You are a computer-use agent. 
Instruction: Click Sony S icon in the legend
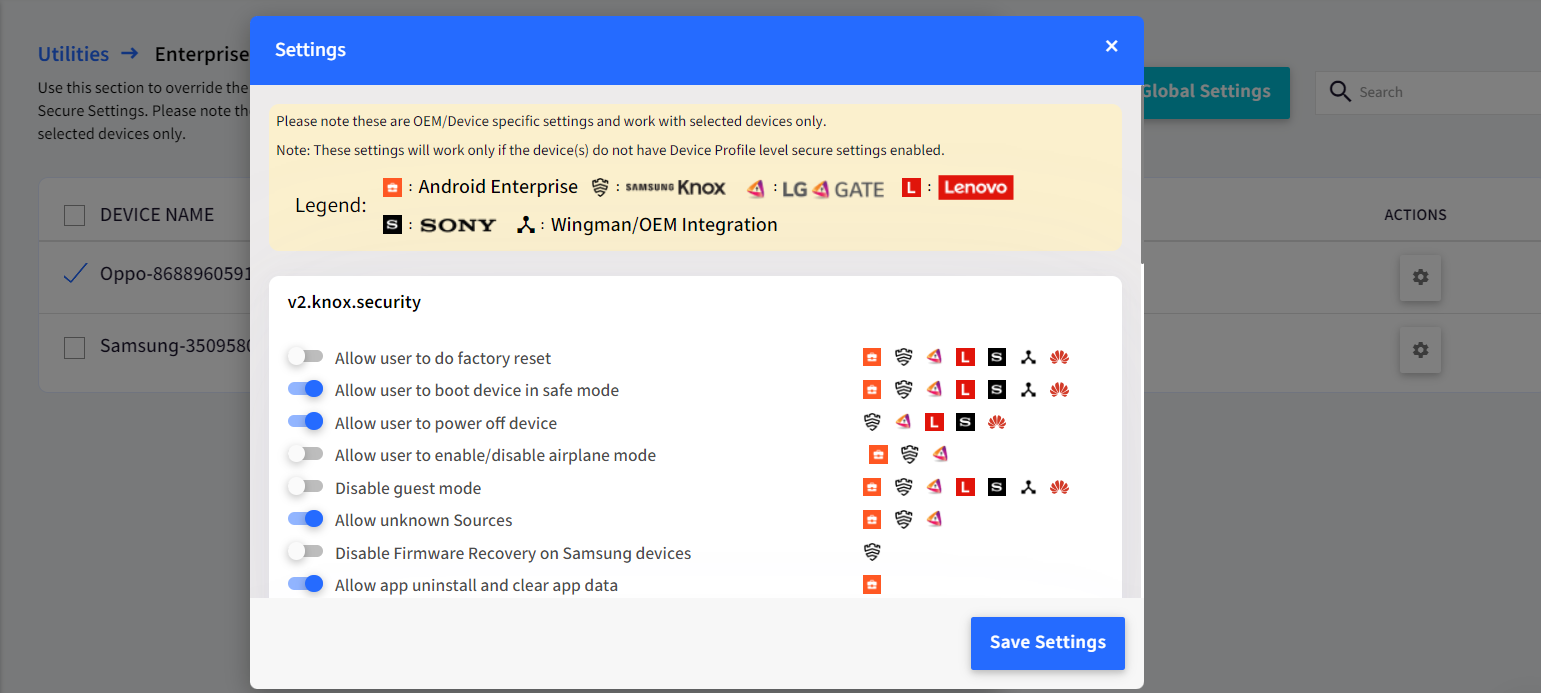392,225
